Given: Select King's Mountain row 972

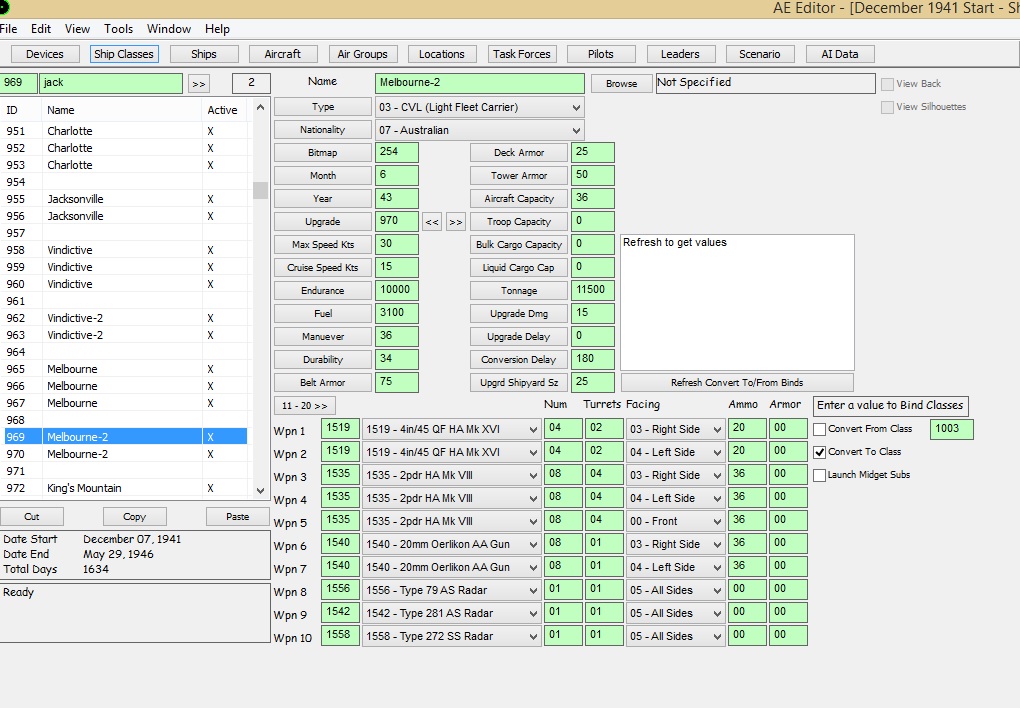Looking at the screenshot, I should 124,488.
